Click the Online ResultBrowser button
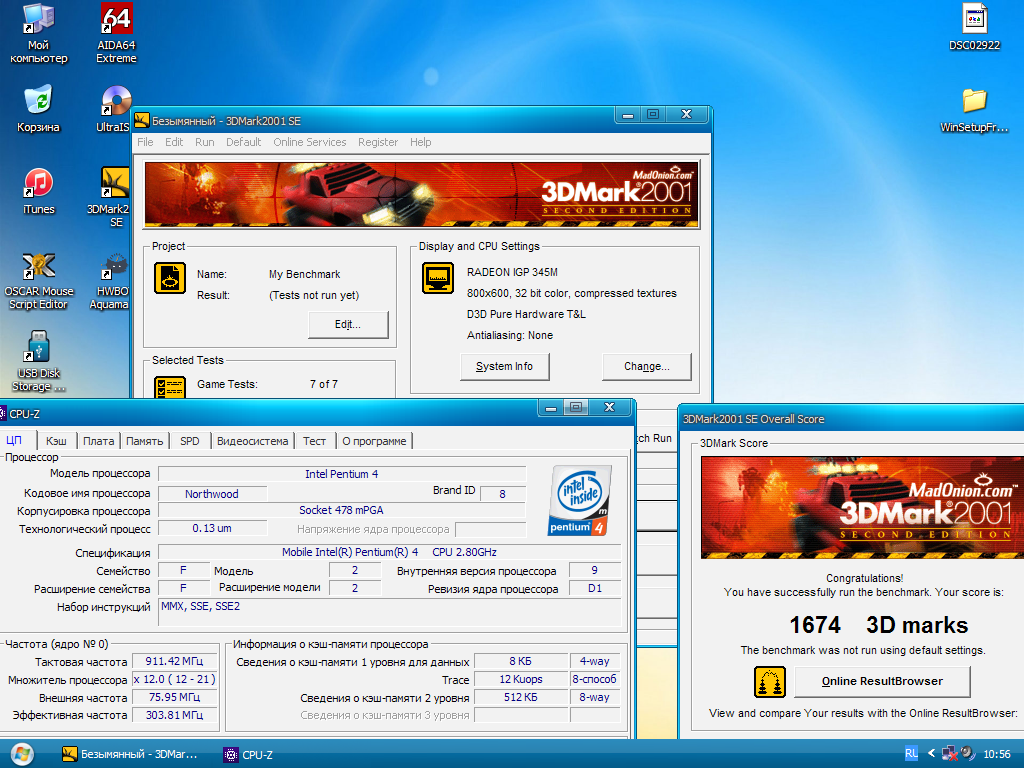The height and width of the screenshot is (768, 1024). (x=882, y=681)
